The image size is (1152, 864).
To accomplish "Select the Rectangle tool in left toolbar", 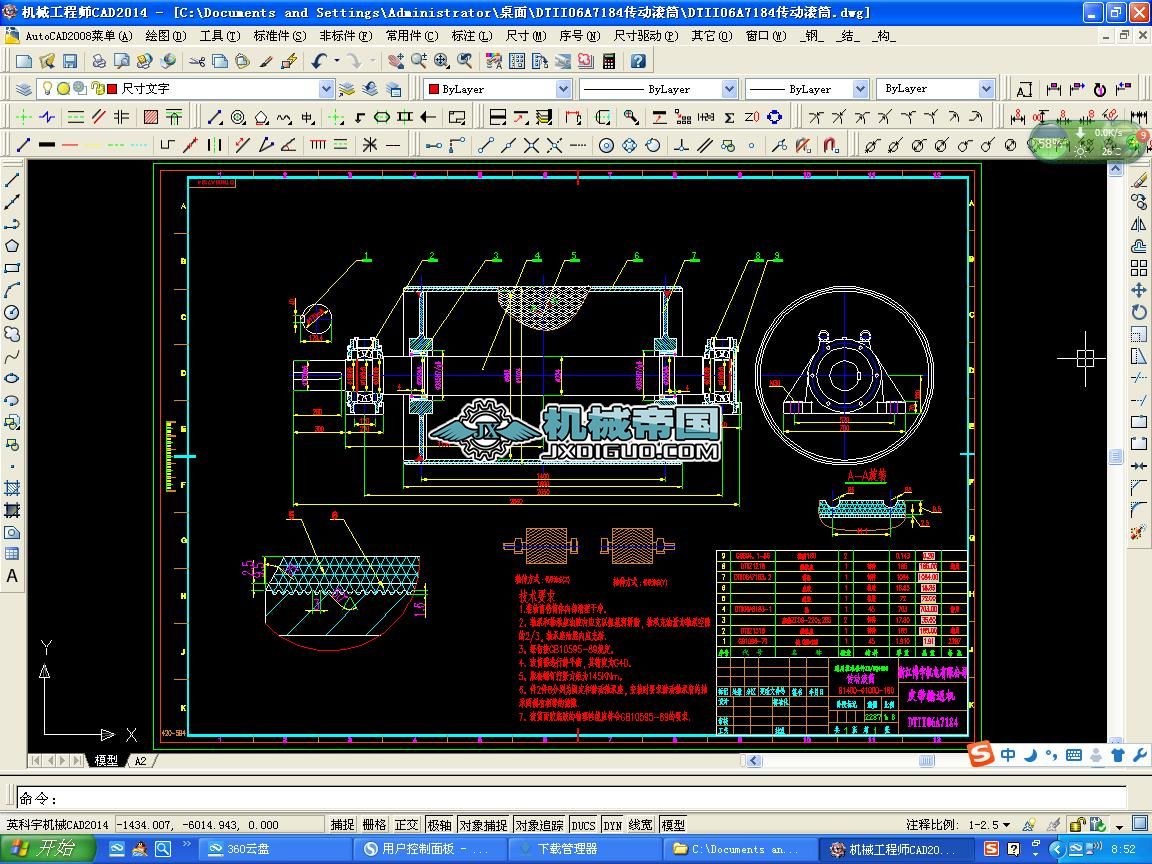I will point(12,268).
